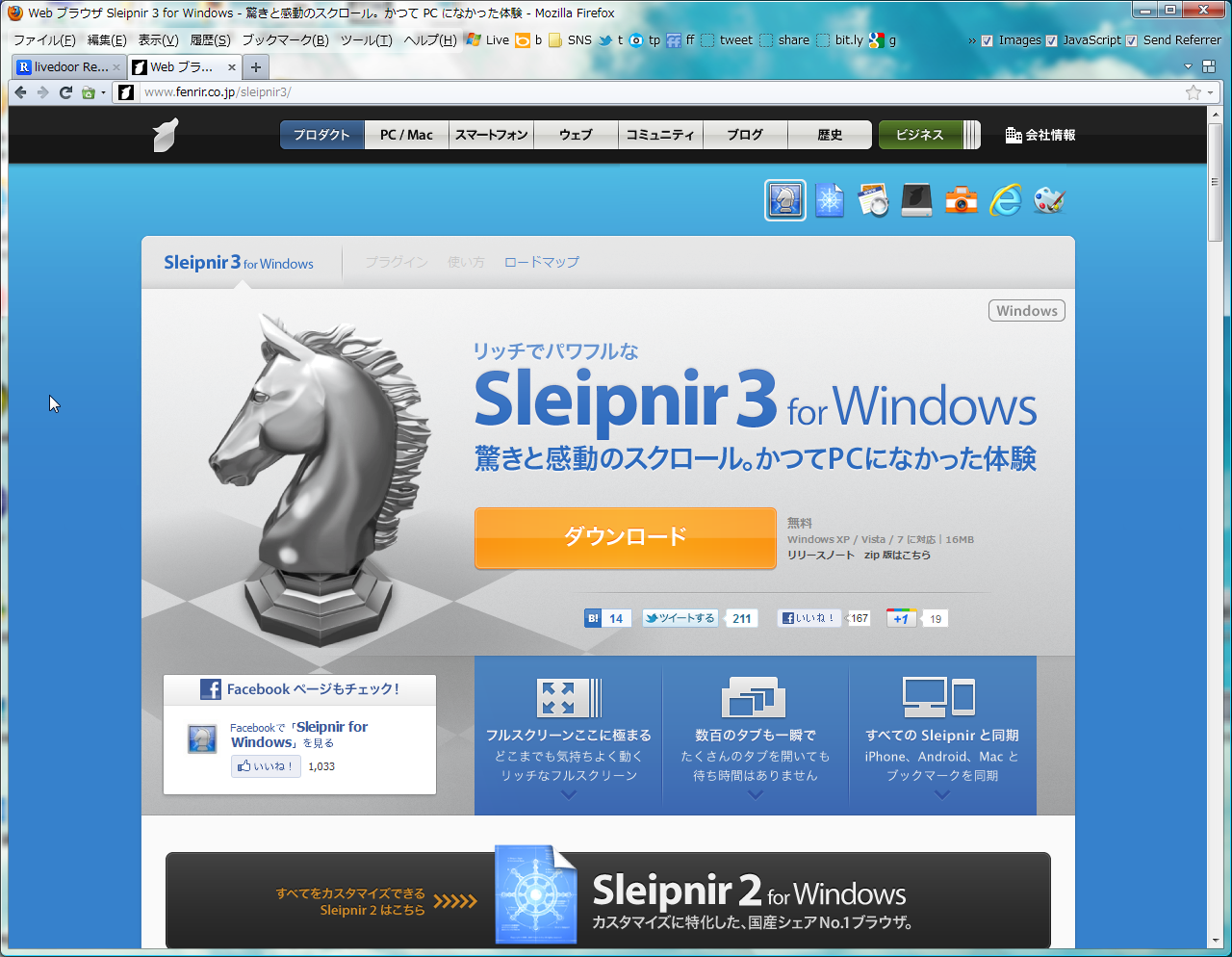Open the list all tabs dropdown arrow
The image size is (1232, 957).
(1188, 67)
